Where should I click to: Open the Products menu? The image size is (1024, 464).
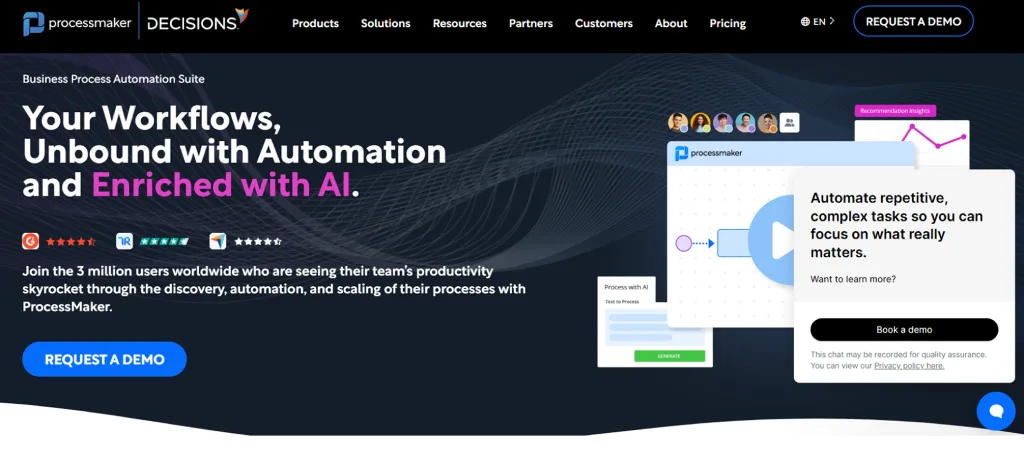click(315, 24)
